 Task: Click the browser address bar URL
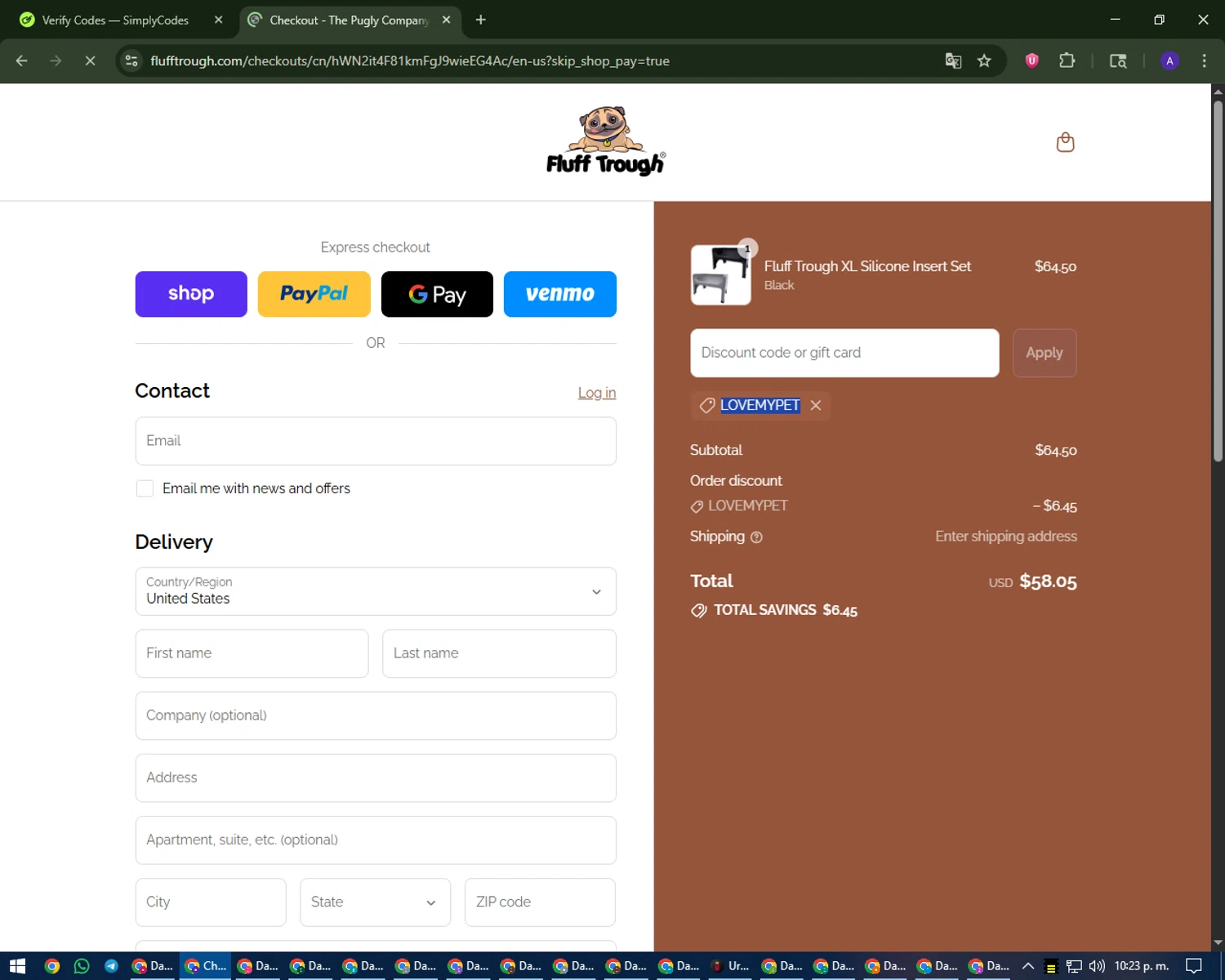click(x=410, y=61)
